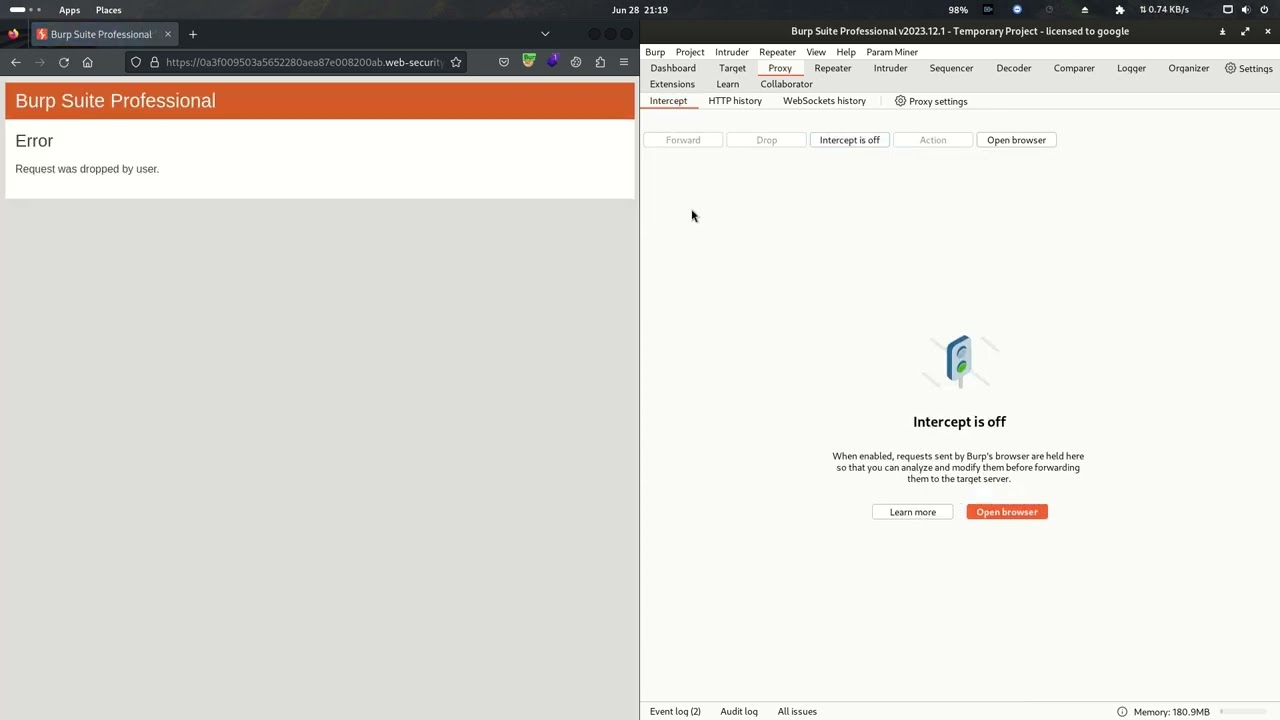Switch to the Dashboard tab
The image size is (1280, 720).
[673, 68]
